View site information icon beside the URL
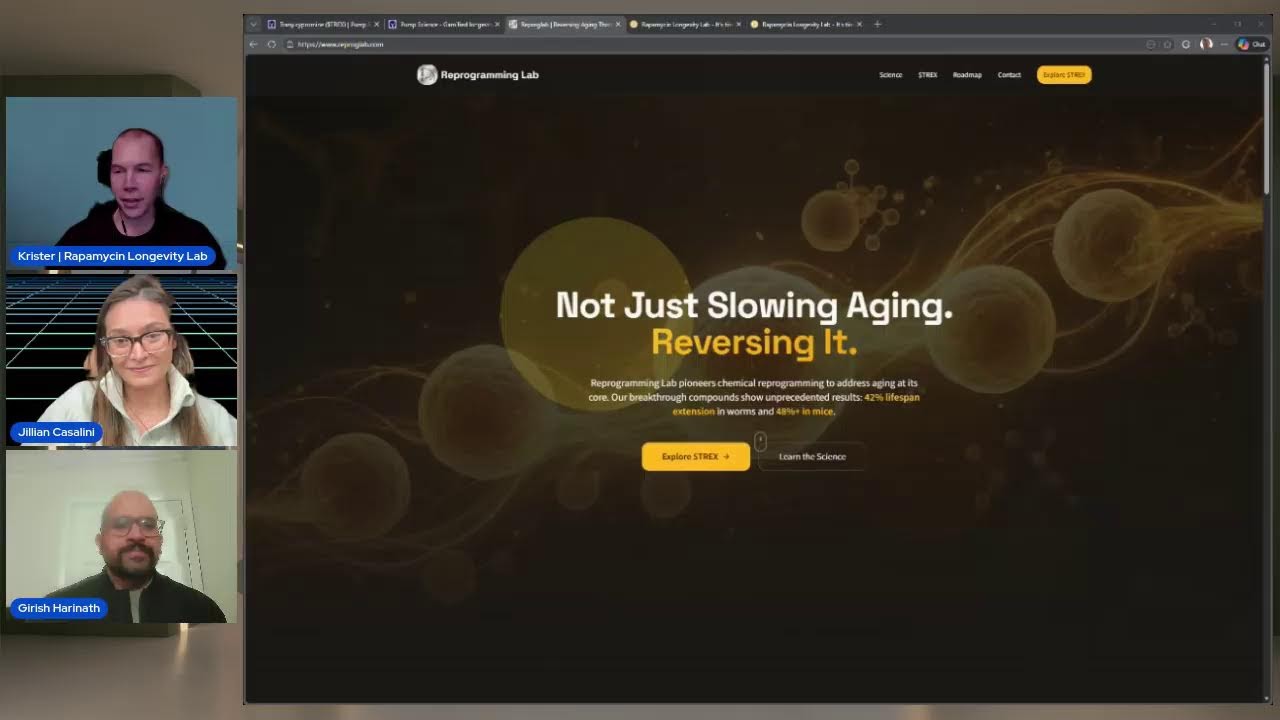 (290, 44)
